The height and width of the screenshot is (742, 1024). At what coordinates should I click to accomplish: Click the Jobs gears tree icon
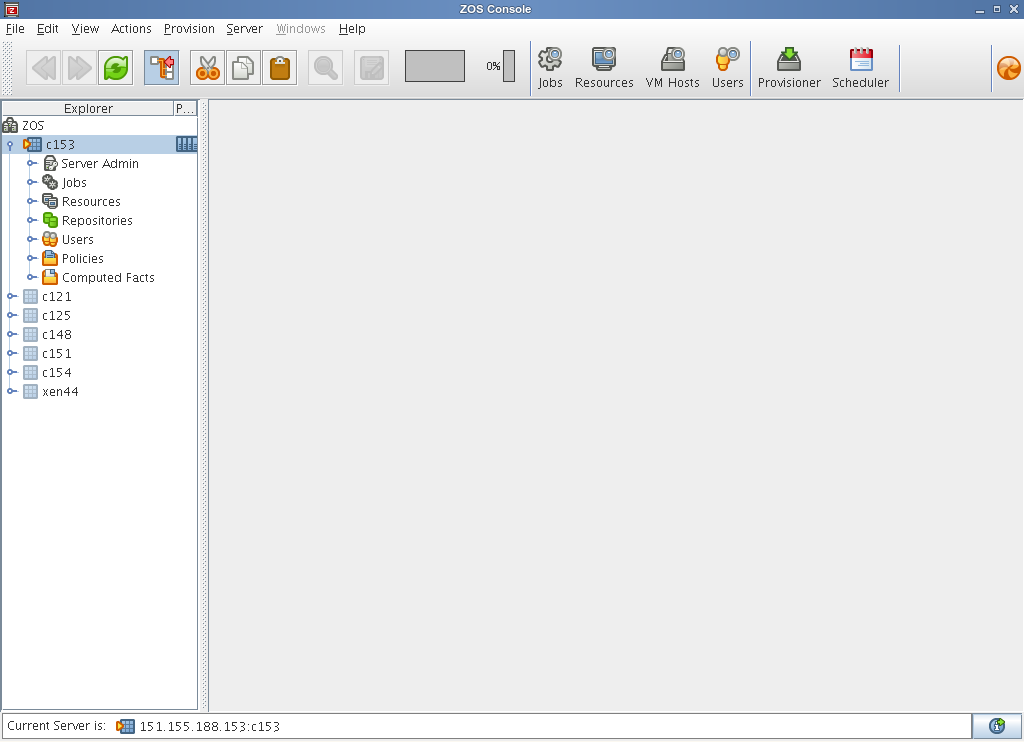click(50, 182)
